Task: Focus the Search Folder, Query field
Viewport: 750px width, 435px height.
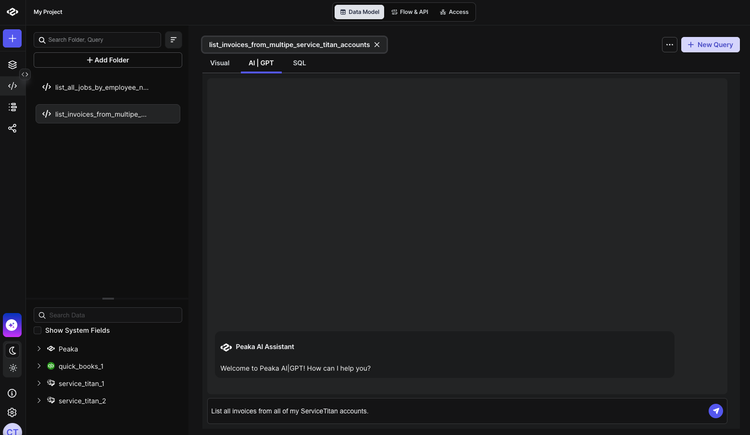Action: 97,40
